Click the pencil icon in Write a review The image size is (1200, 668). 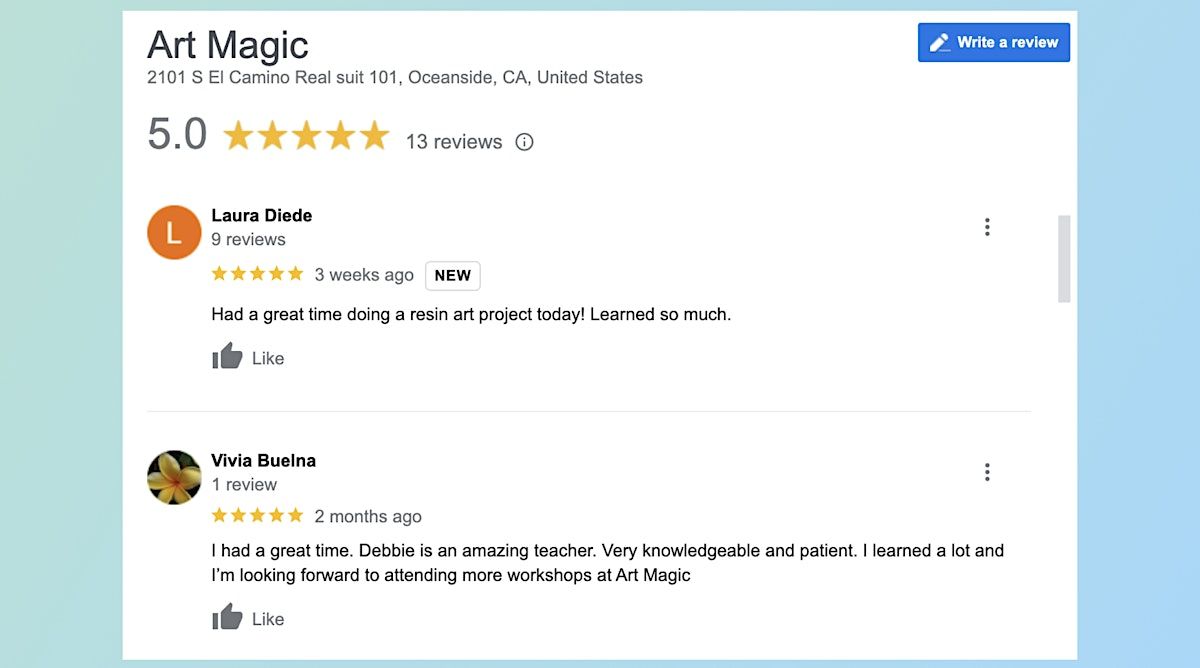pos(940,43)
